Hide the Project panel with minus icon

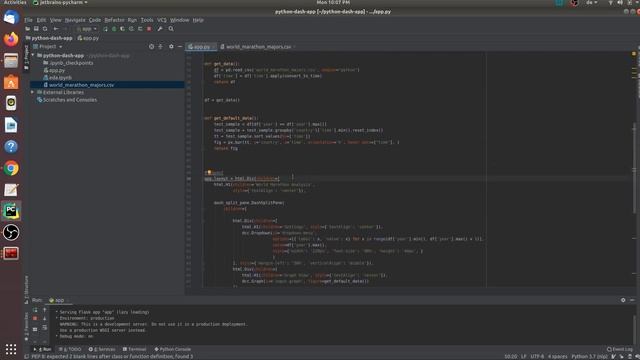pyautogui.click(x=180, y=47)
